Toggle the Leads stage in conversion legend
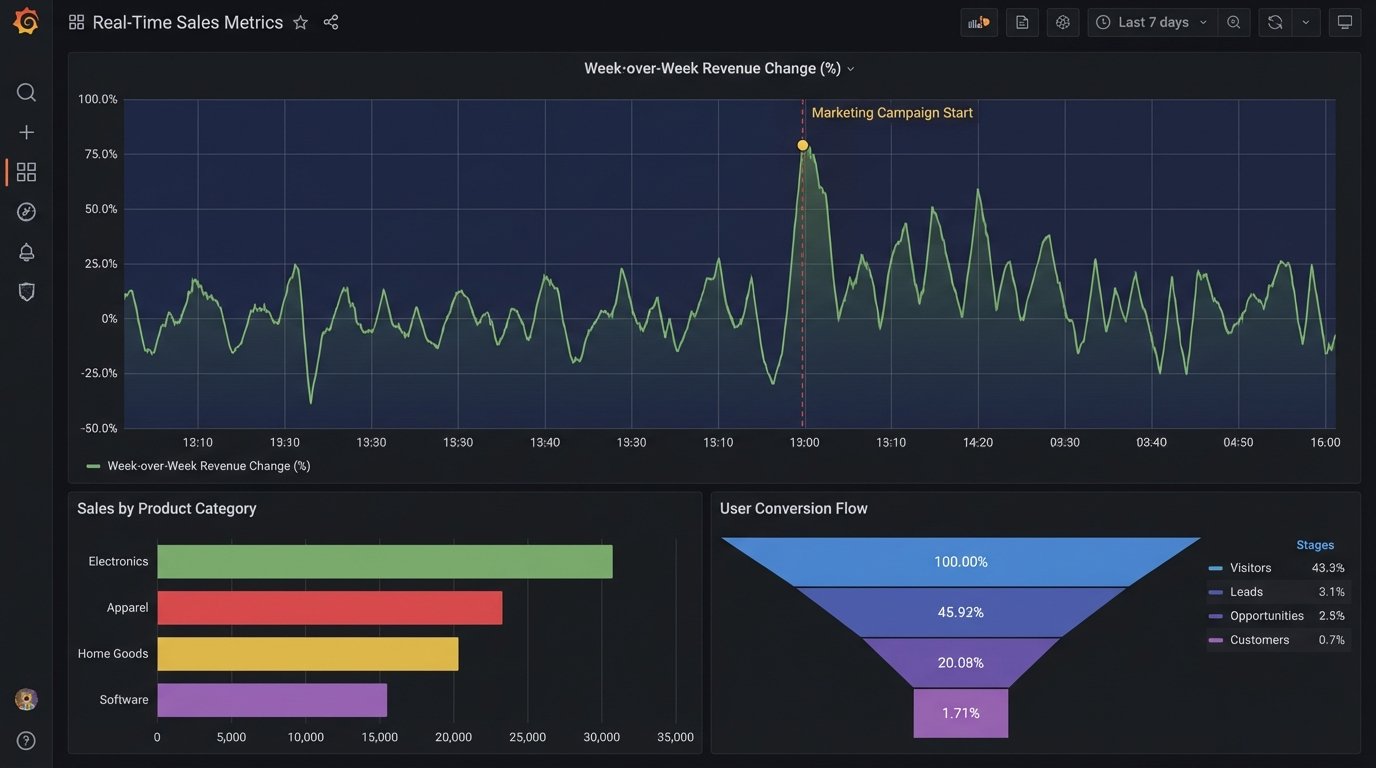1376x768 pixels. point(1245,591)
